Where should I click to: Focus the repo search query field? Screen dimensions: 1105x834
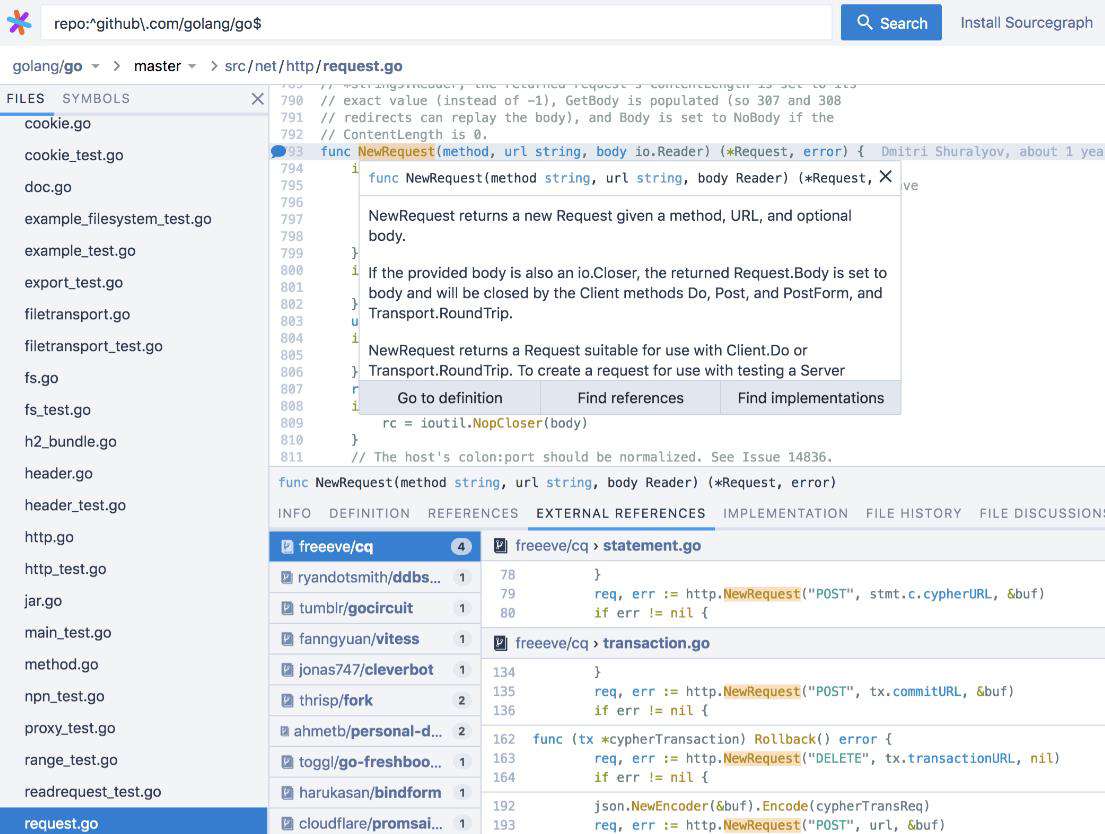click(x=437, y=23)
